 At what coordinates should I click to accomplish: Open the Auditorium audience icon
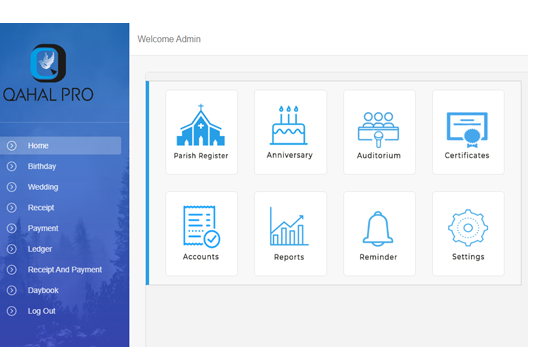[378, 129]
